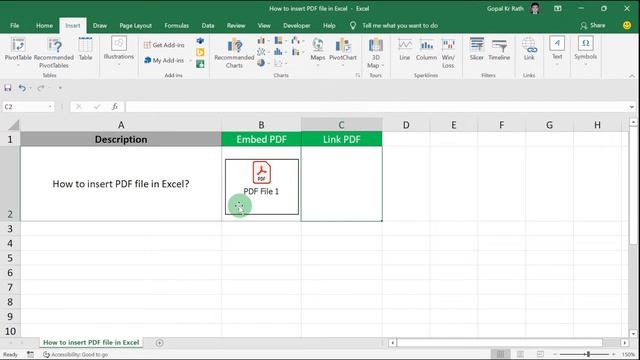Insert a Win/Loss sparkline
Screen dimensions: 640x360
(448, 53)
